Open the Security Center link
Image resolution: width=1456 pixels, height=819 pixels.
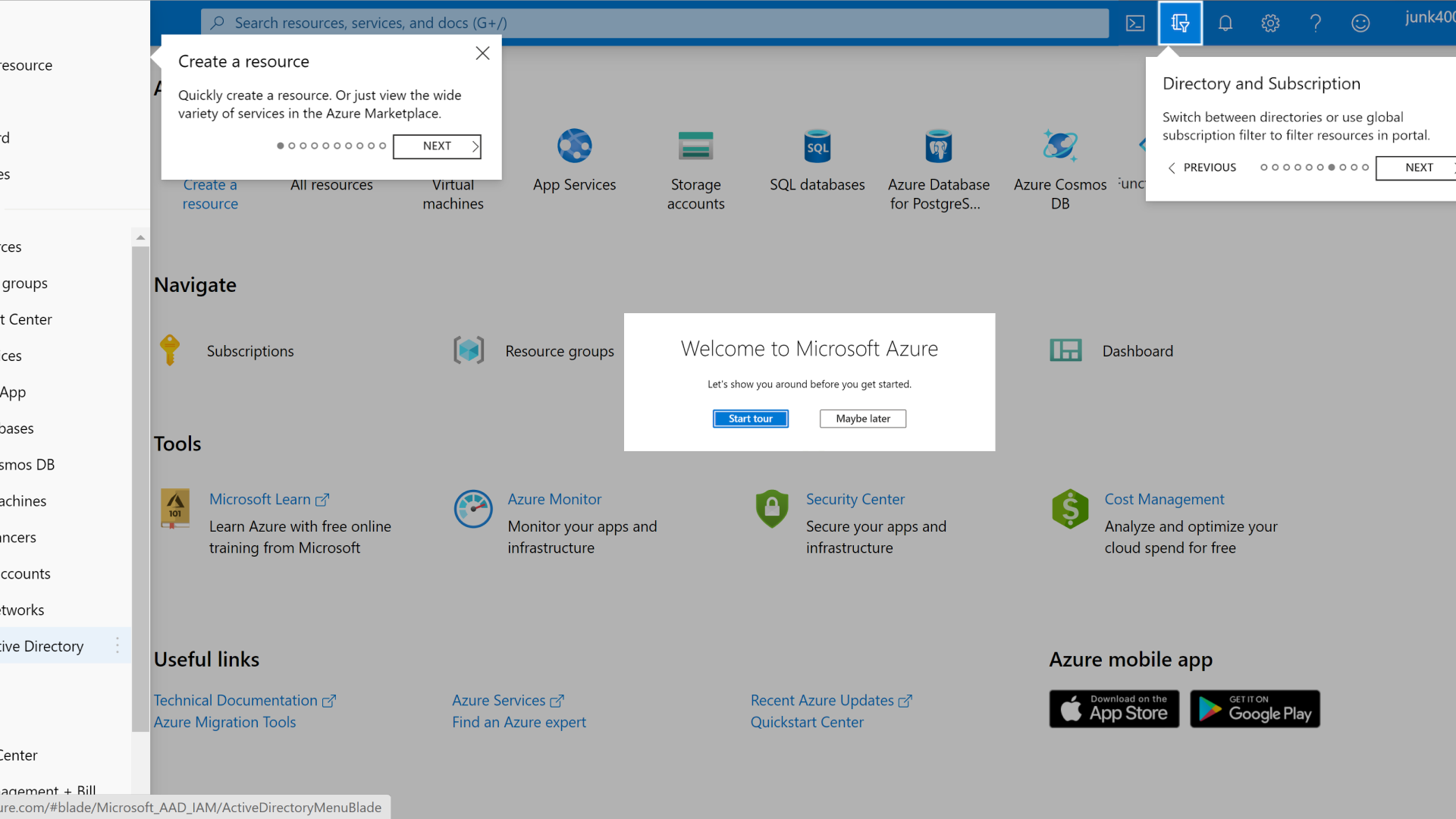point(855,499)
